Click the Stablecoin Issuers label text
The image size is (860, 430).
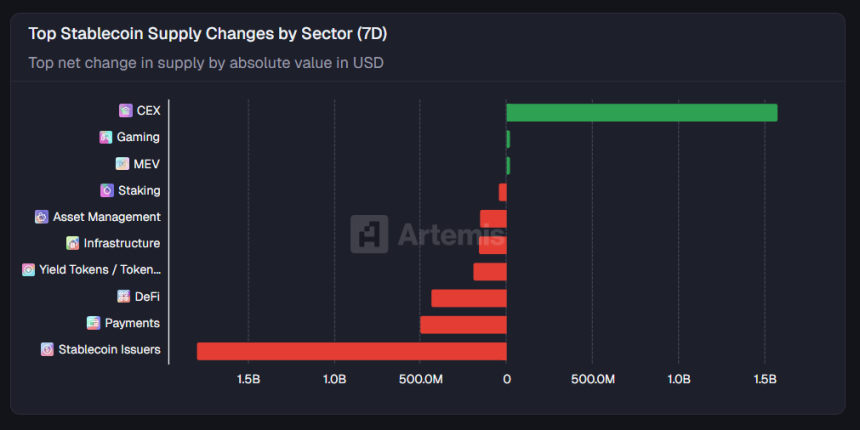pos(109,350)
